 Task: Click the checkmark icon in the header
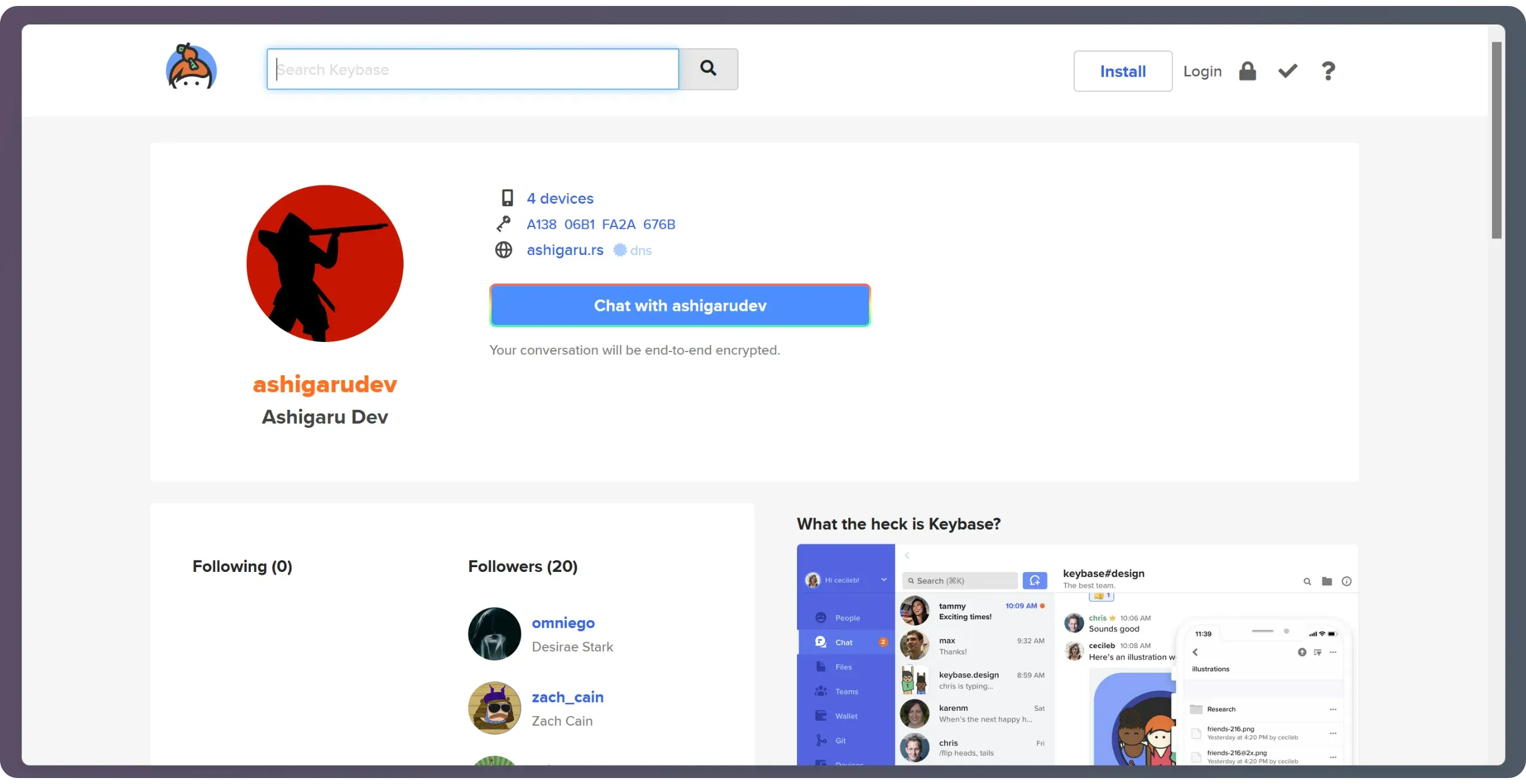click(1288, 71)
